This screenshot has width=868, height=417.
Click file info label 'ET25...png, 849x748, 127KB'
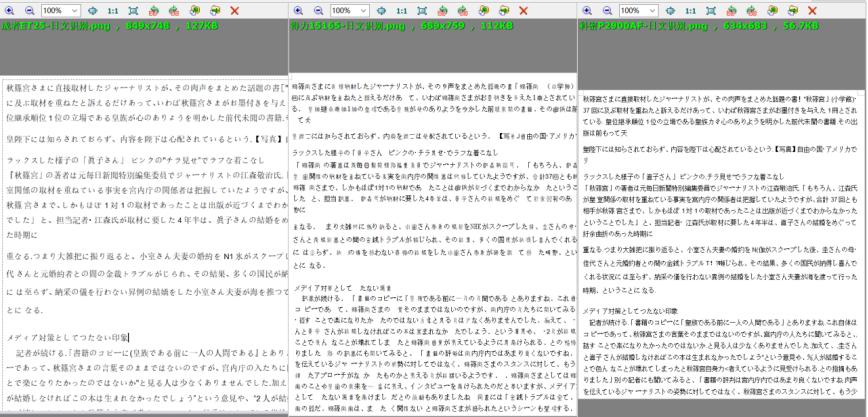point(110,26)
